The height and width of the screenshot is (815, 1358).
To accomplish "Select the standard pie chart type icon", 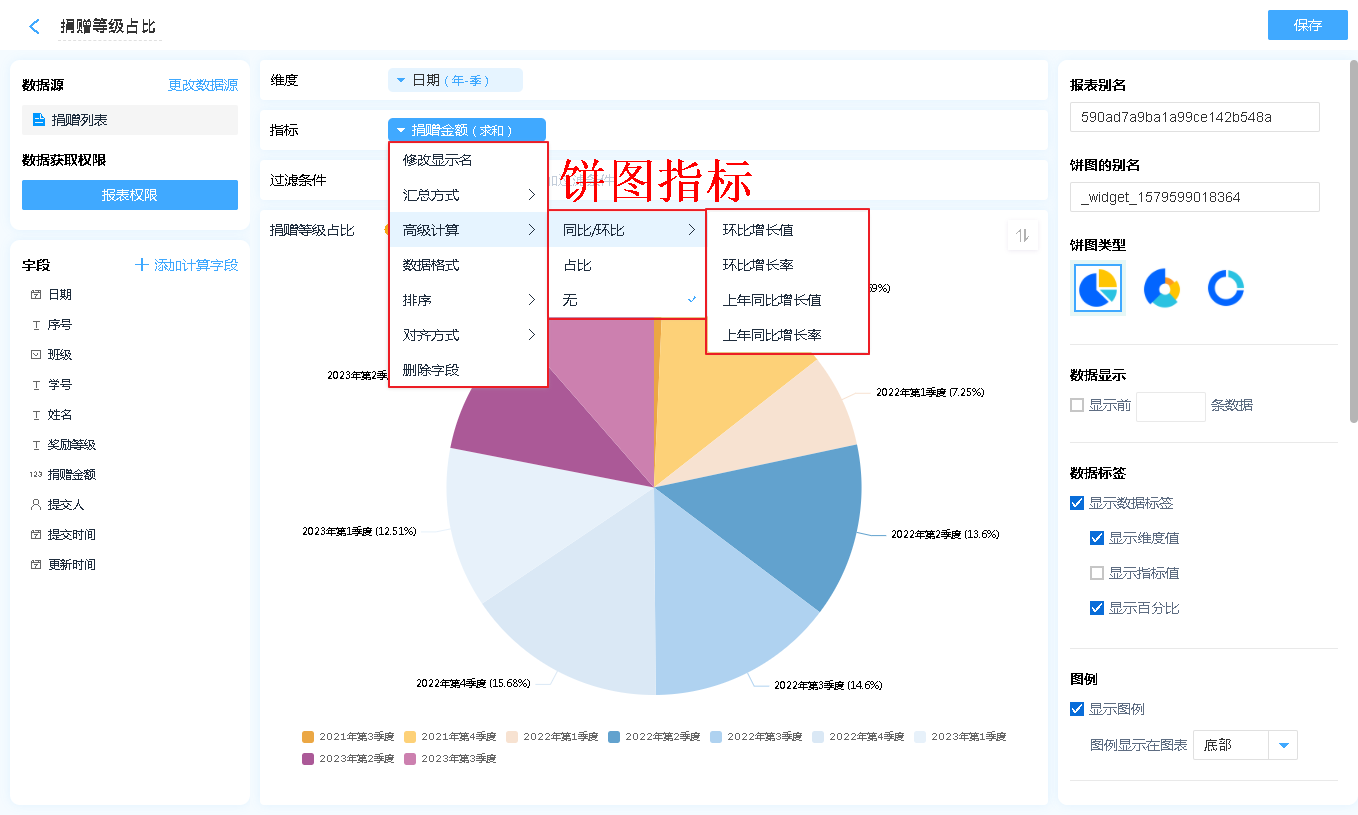I will [1098, 288].
